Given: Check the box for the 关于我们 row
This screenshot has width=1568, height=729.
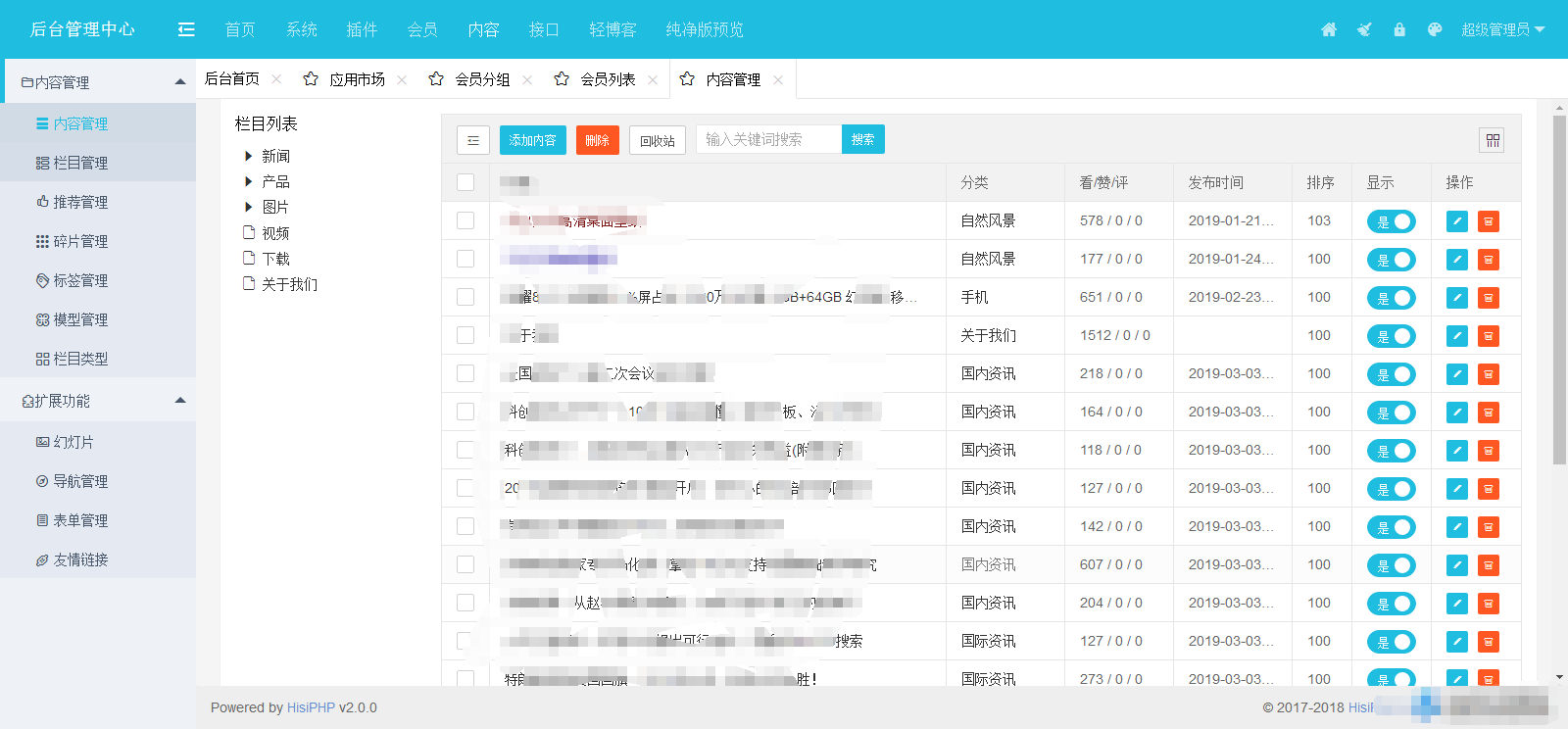Looking at the screenshot, I should tap(465, 335).
